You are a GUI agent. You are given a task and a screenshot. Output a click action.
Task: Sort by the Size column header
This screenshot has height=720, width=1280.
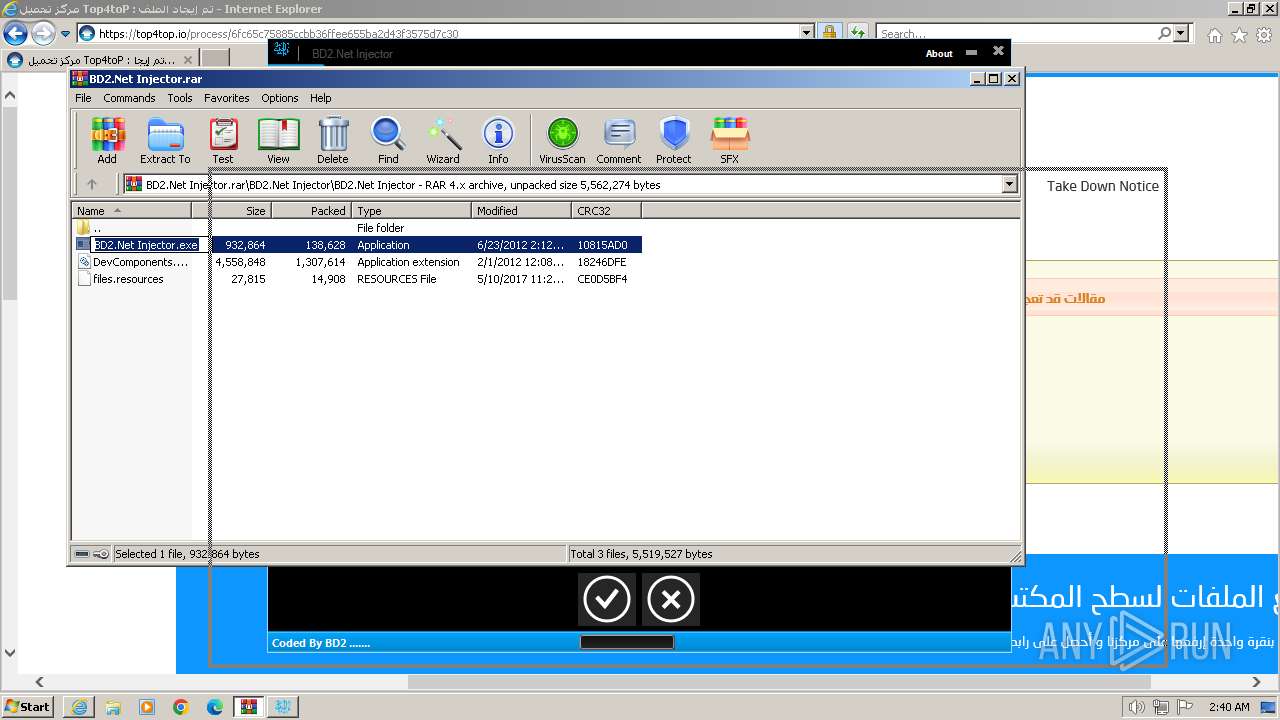point(231,211)
